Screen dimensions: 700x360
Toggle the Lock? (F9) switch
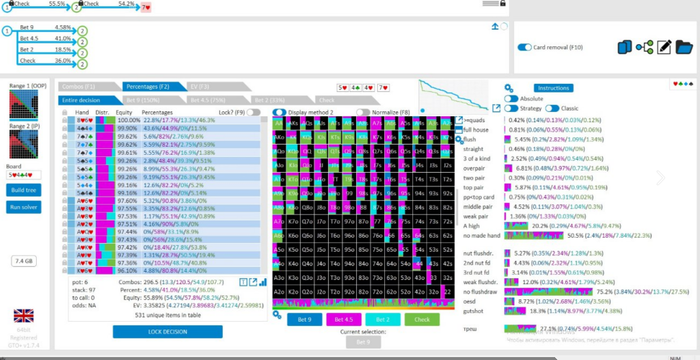(x=254, y=113)
